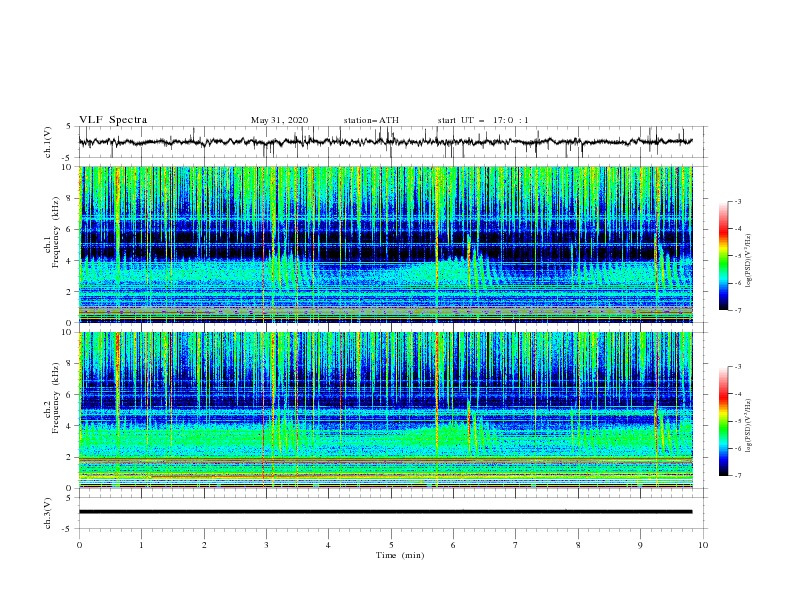Screen dimensions: 792x612
Task: Click the ch.3 flat black voltage trace
Action: pos(385,512)
